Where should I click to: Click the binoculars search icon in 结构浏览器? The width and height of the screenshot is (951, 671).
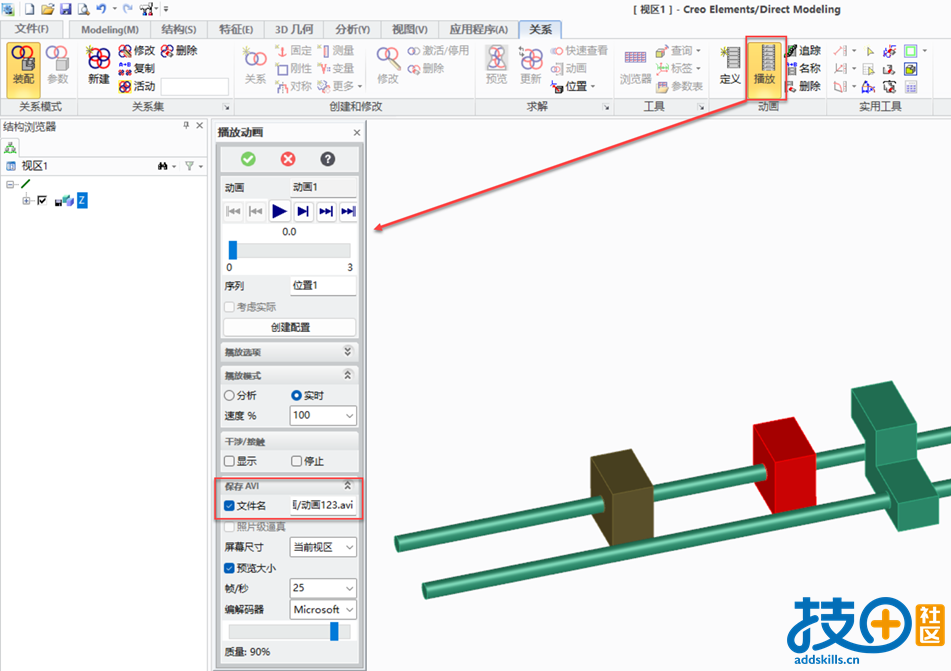(x=163, y=166)
